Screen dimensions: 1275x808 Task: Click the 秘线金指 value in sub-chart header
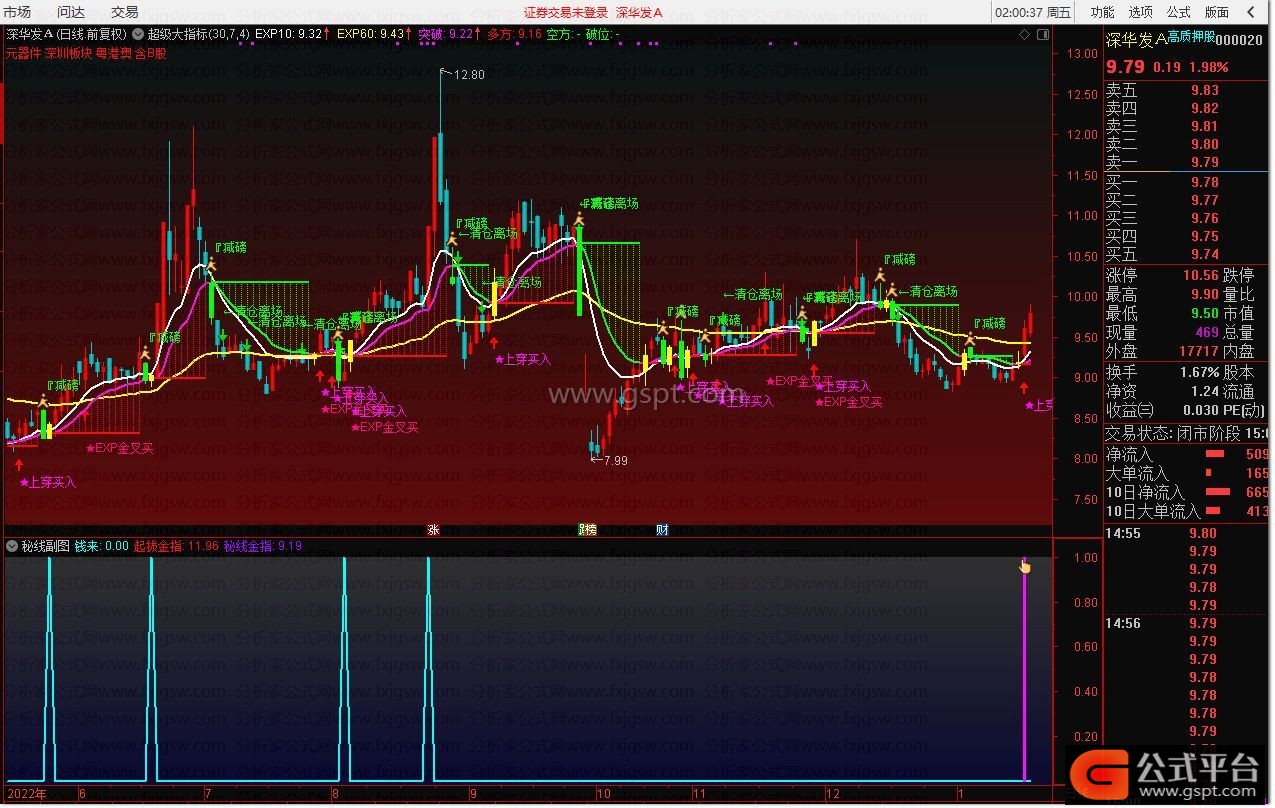(x=289, y=546)
